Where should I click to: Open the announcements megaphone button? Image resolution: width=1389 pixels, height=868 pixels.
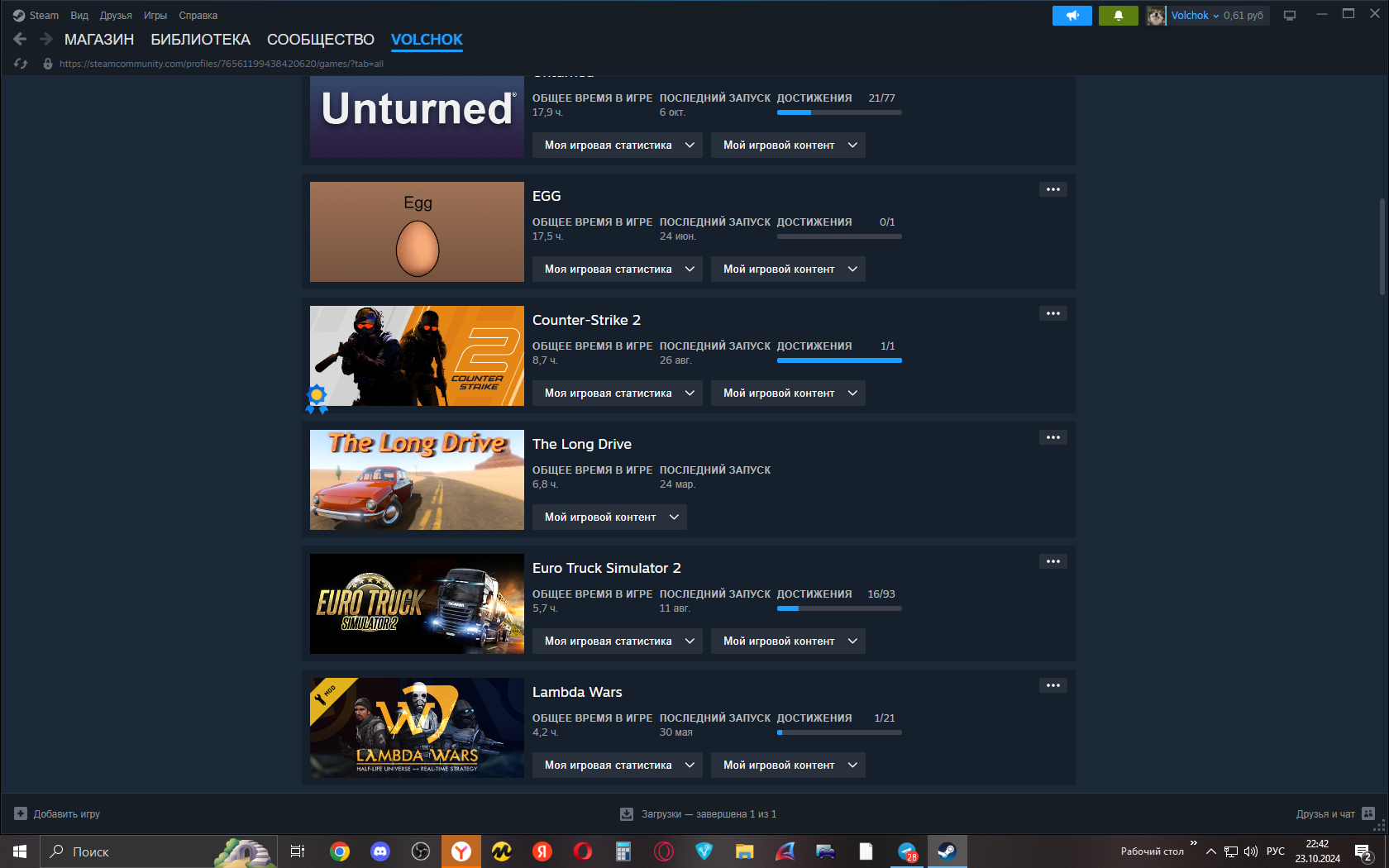click(x=1072, y=16)
